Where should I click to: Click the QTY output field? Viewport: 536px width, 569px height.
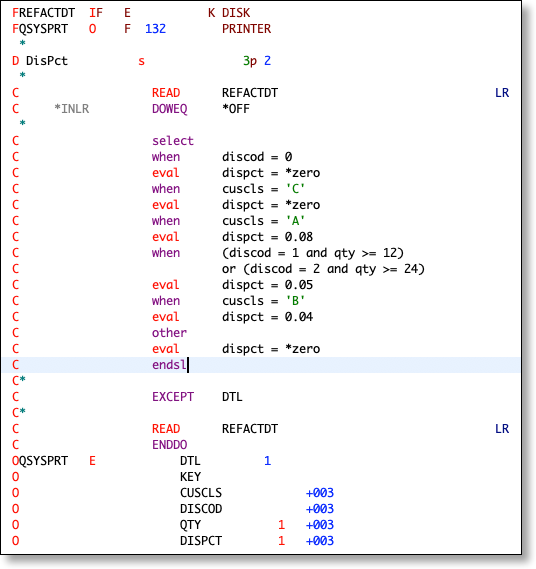pos(190,525)
